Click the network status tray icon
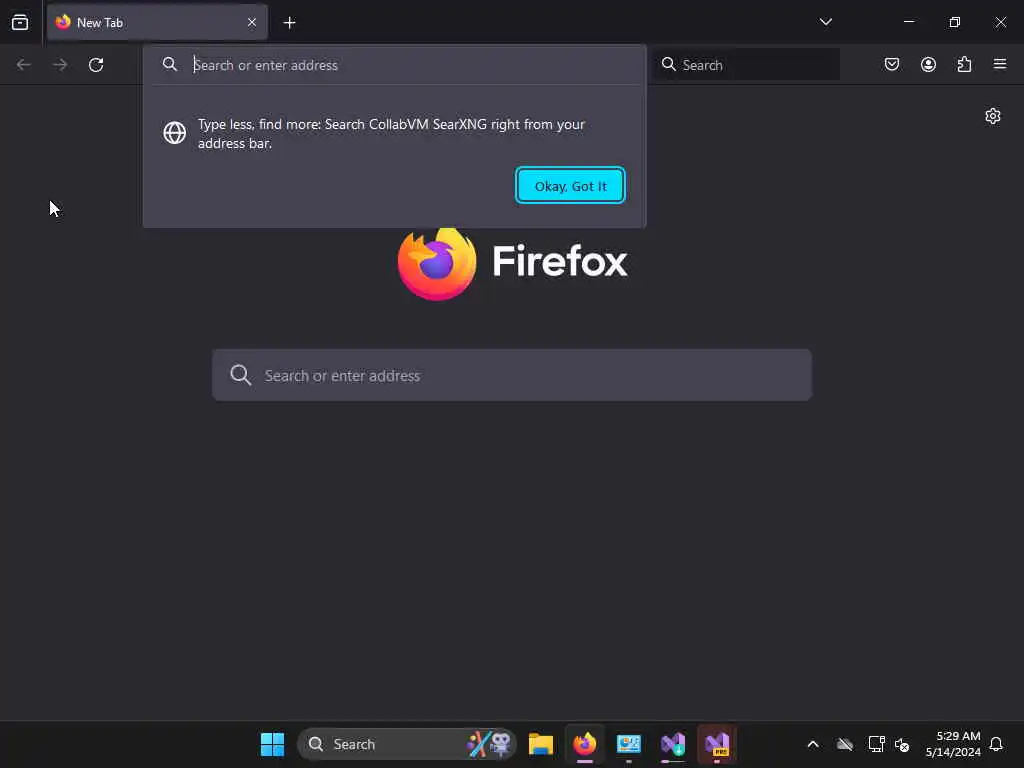Image resolution: width=1024 pixels, height=768 pixels. tap(876, 744)
